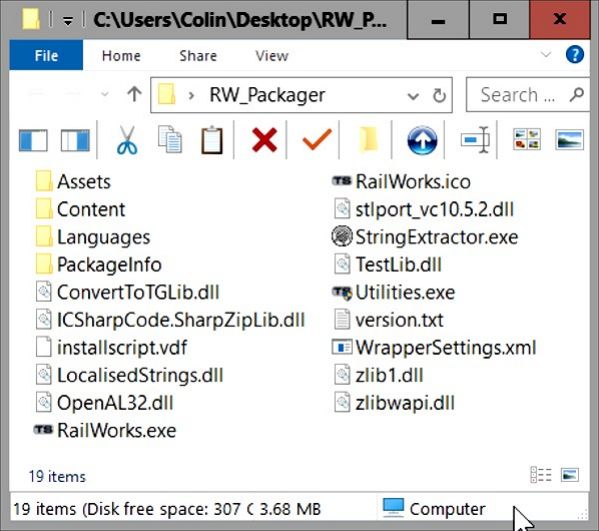Open the Quick Access Toolbar dropdown arrow
Viewport: 599px width, 531px height.
68,21
